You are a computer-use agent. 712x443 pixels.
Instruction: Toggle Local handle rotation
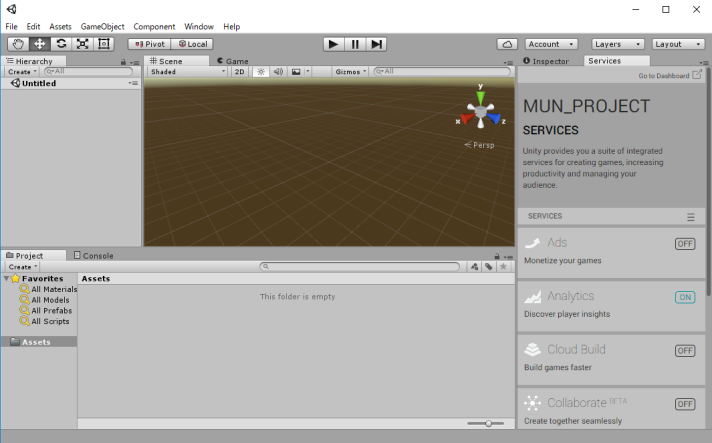(x=193, y=44)
